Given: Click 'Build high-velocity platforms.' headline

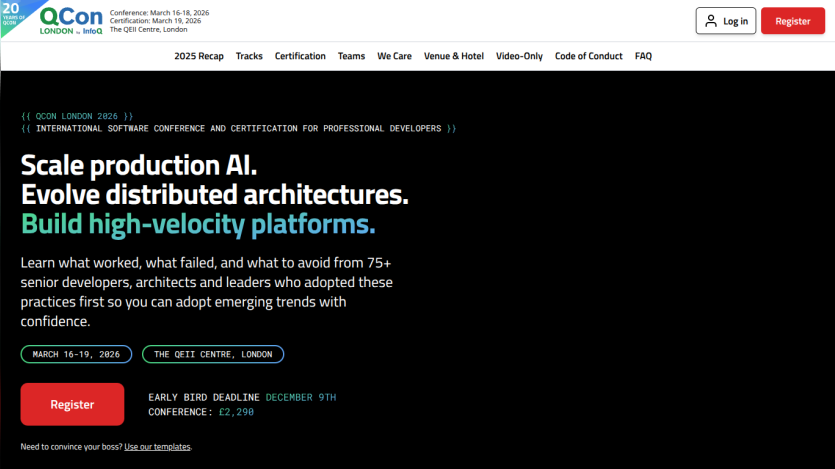Looking at the screenshot, I should tap(198, 224).
